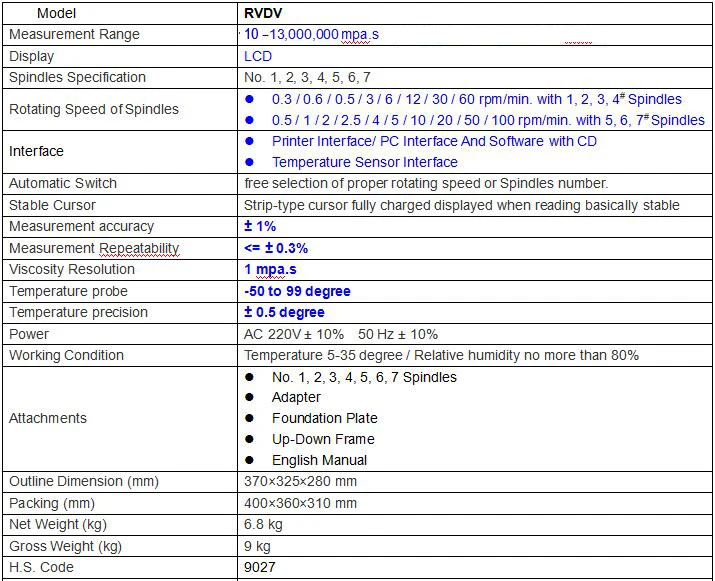Screen dimensions: 715x581
Task: Select '10 –13,000,000 mpa.s' value
Action: click(x=311, y=34)
